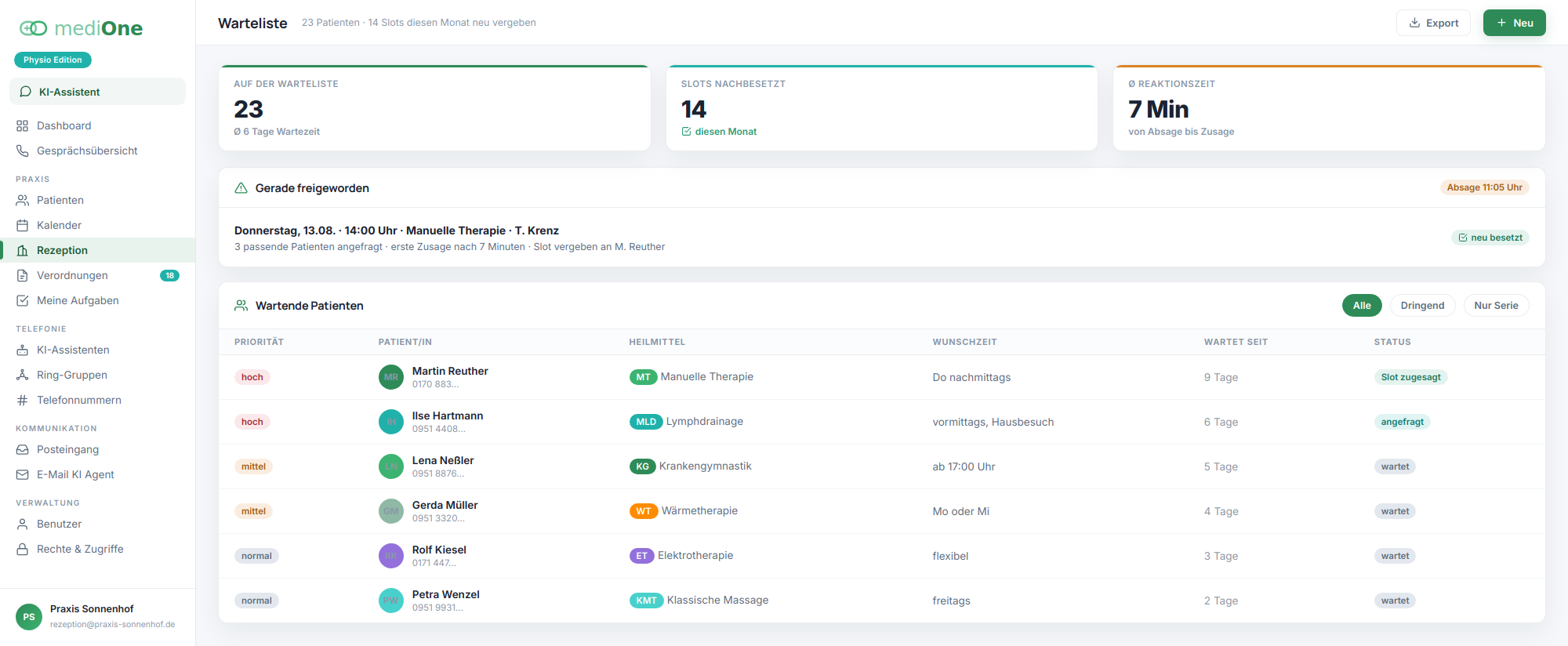Open the Dashboard menu item
This screenshot has height=646, width=1568.
[97, 125]
